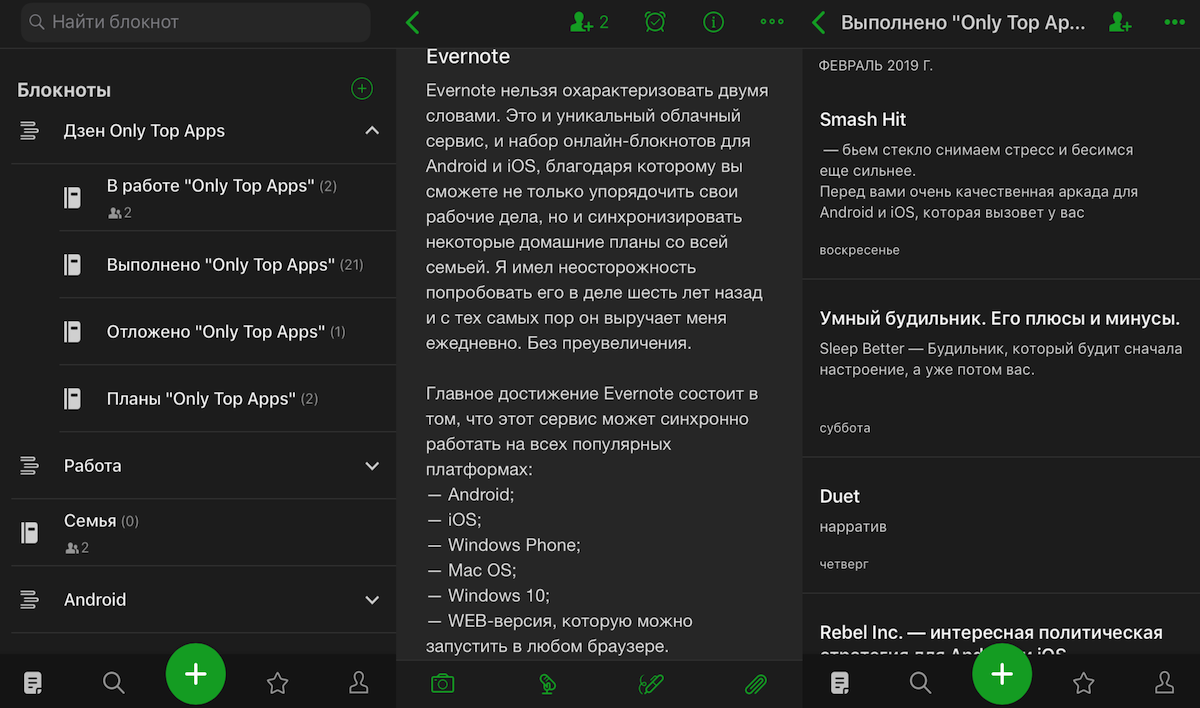1200x708 pixels.
Task: Expand the Android notebook stack
Action: point(372,600)
